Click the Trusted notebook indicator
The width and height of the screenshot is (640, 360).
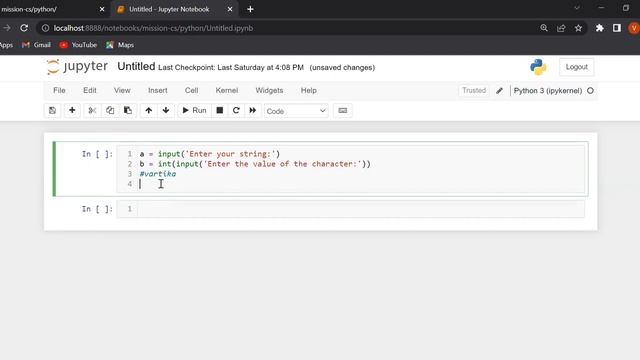474,91
